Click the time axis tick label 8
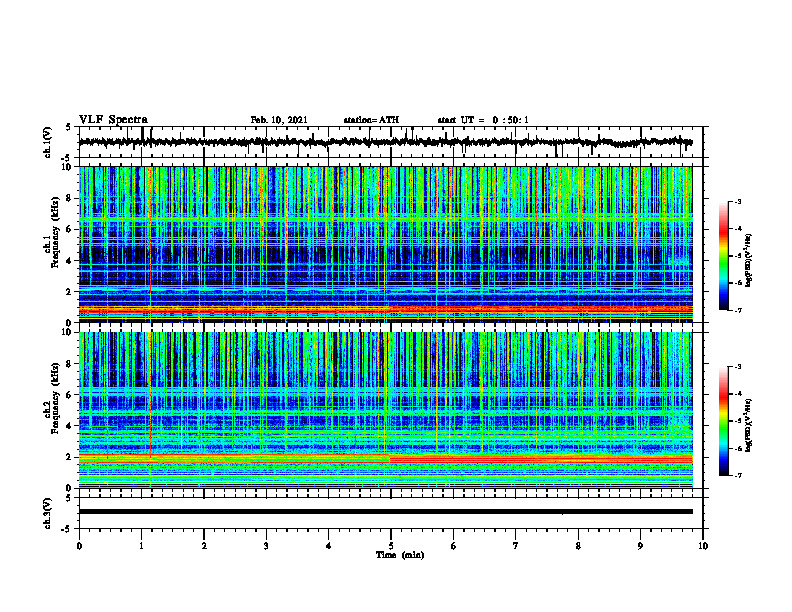The image size is (792, 612). point(578,546)
